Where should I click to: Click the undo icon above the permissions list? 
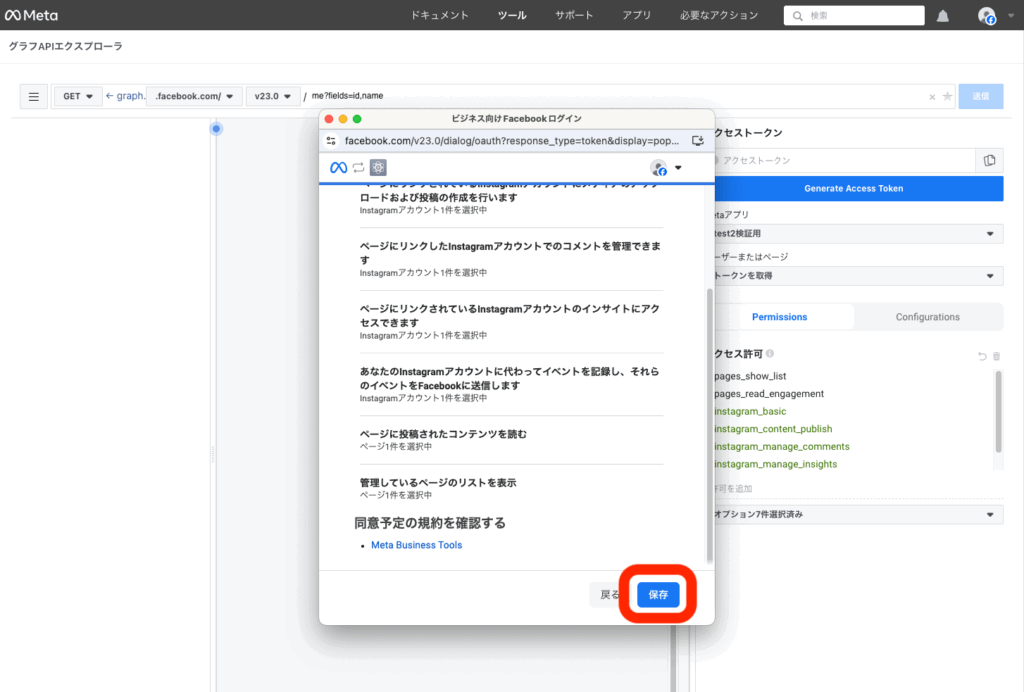click(982, 356)
